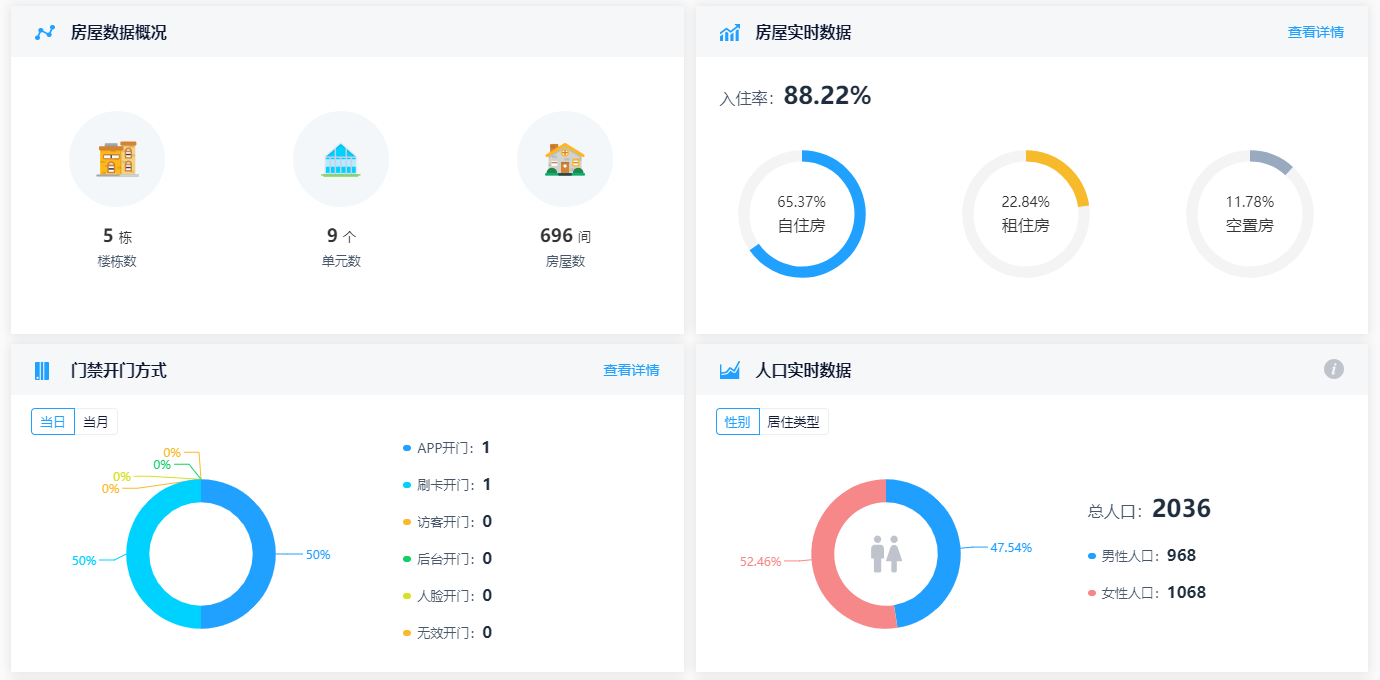1380x680 pixels.
Task: Click the 9 个 unit count
Action: click(x=341, y=236)
